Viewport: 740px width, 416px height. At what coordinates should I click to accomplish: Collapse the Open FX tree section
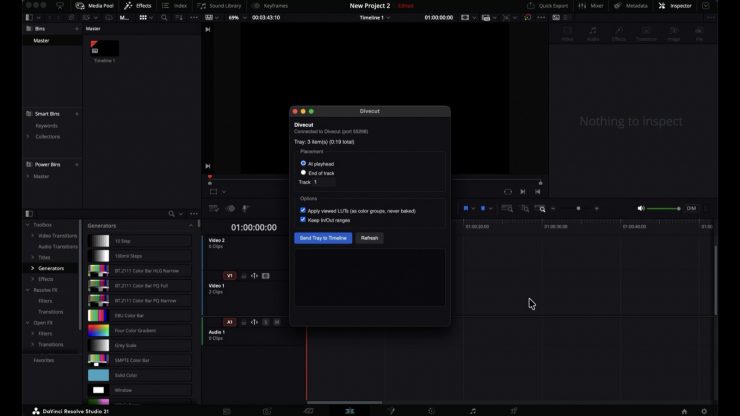(27, 323)
